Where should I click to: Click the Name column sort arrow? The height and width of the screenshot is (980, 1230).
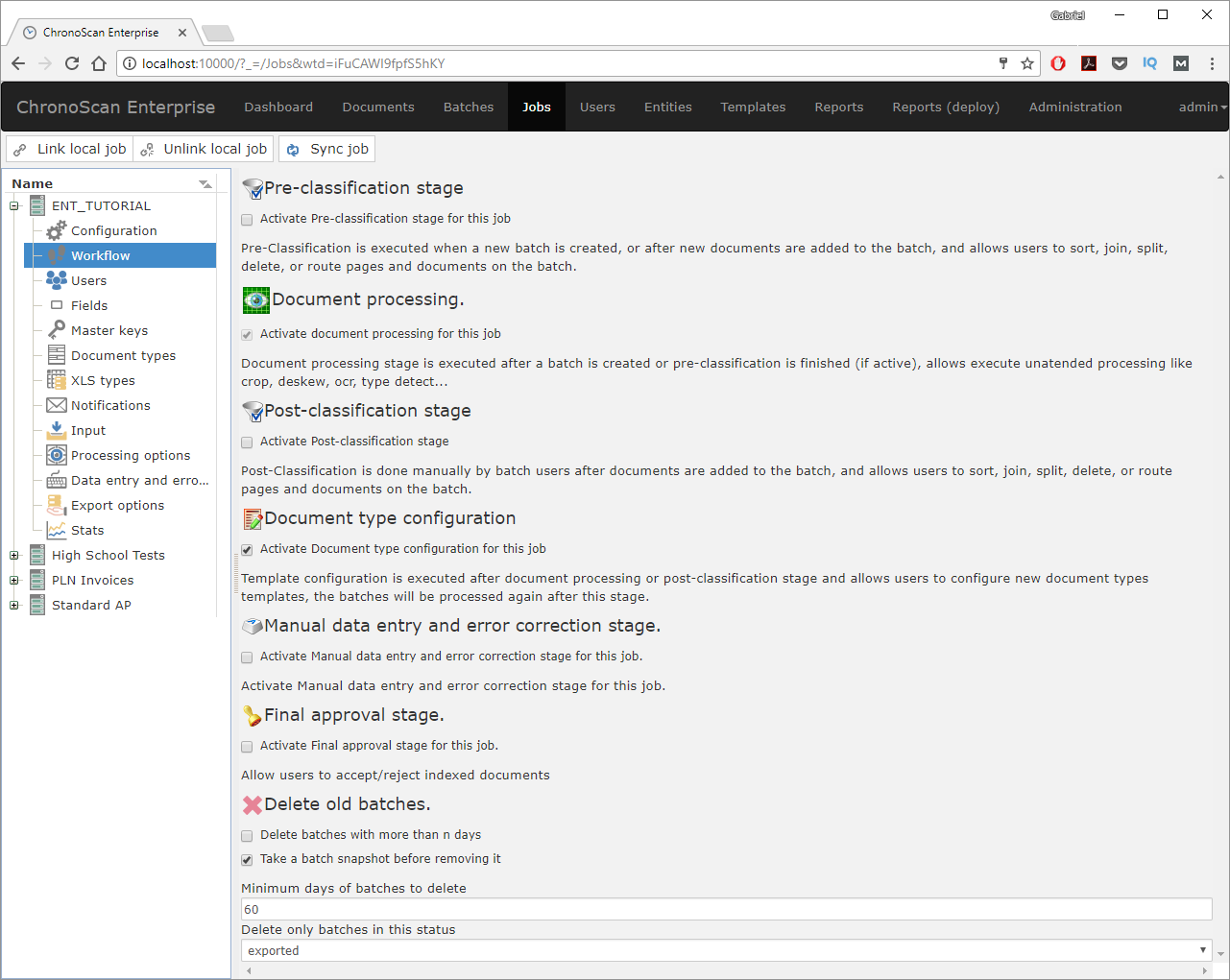[205, 183]
